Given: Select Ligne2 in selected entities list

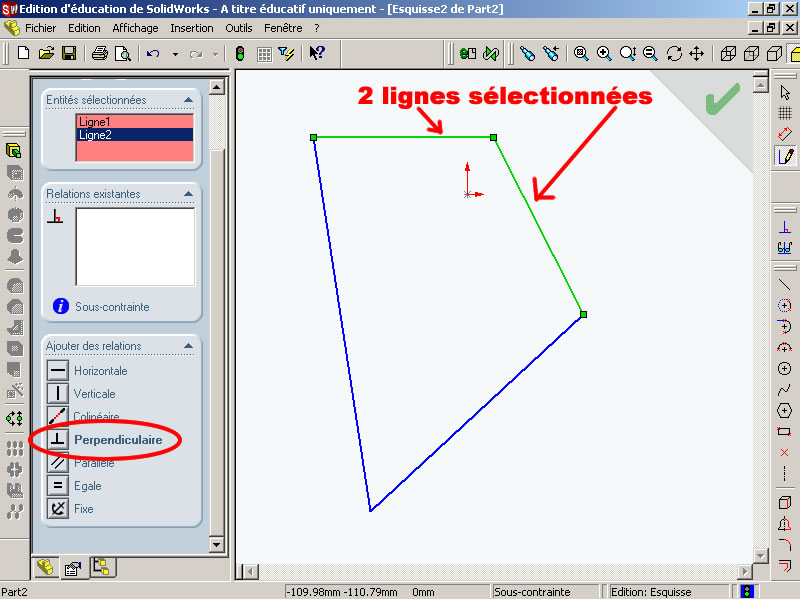Looking at the screenshot, I should (x=135, y=135).
